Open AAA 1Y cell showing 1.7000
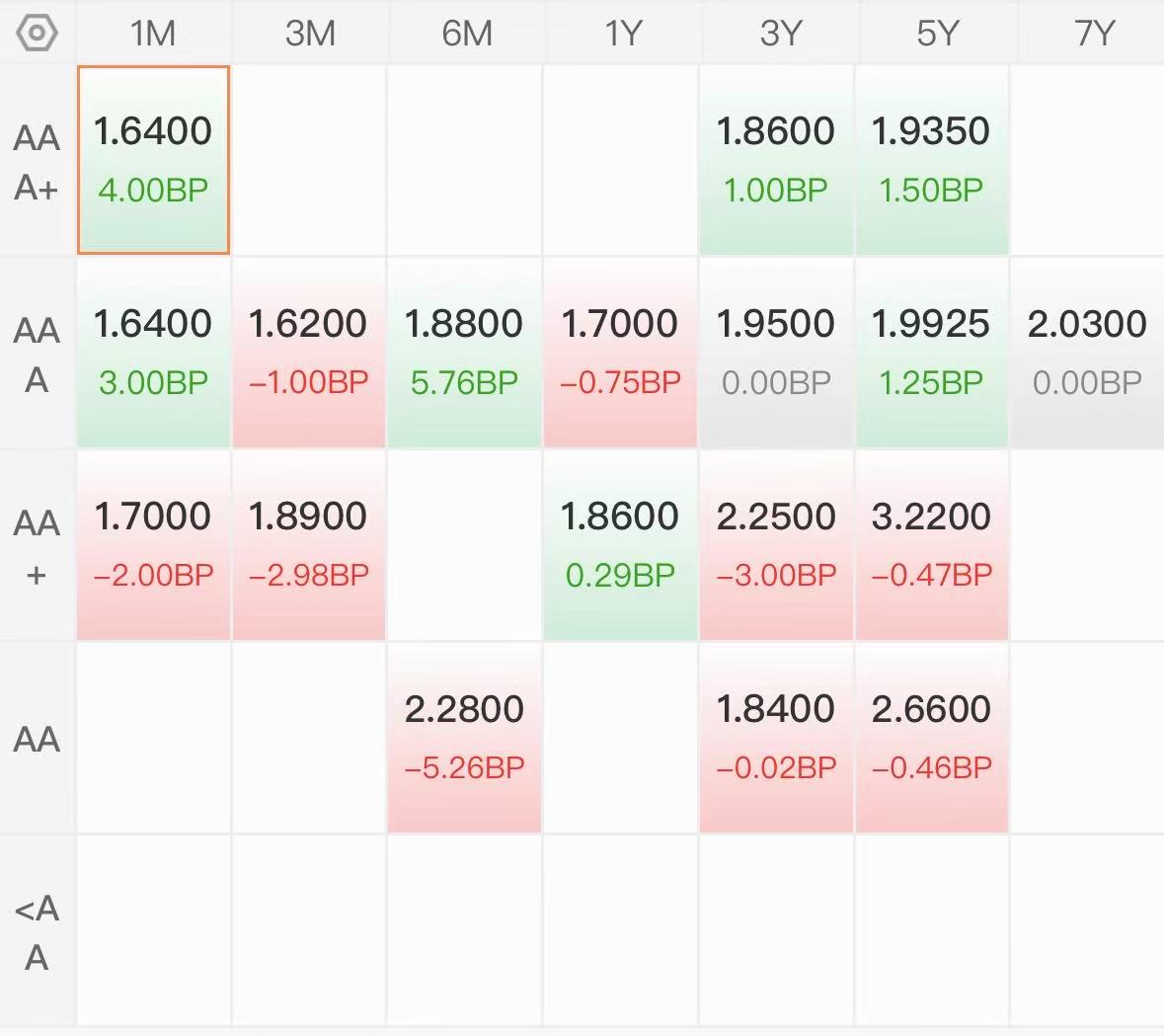The image size is (1164, 1036). (621, 353)
